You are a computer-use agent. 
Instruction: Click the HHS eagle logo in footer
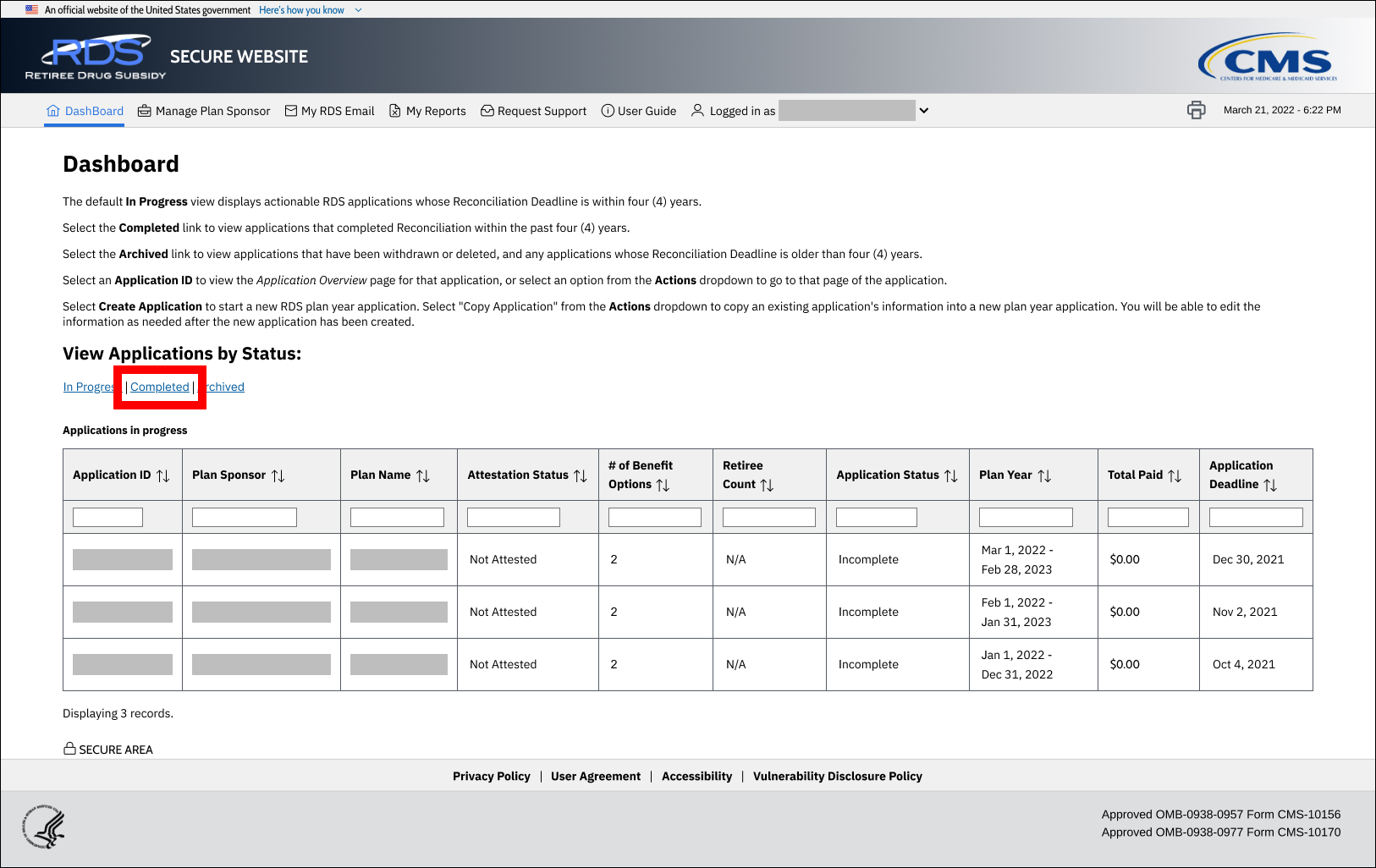pos(44,827)
